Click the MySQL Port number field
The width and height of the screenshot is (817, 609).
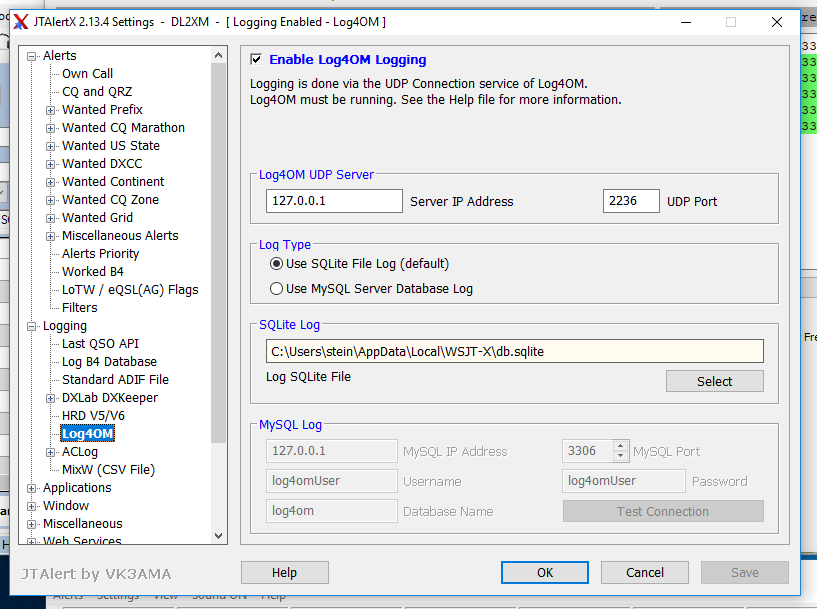point(588,451)
